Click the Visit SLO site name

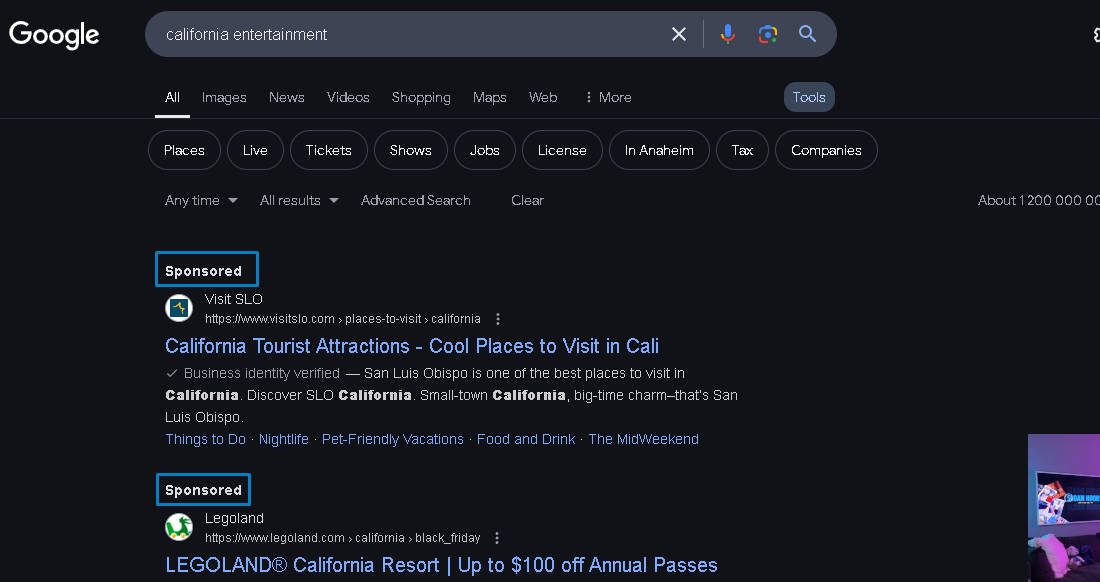[234, 299]
